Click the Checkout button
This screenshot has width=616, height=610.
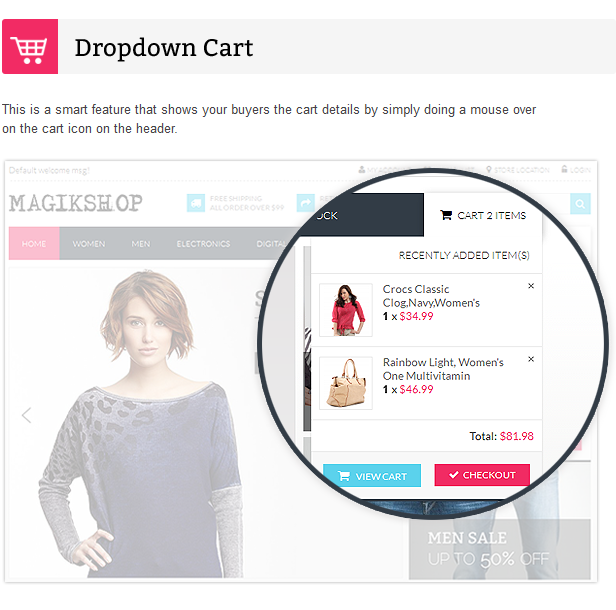482,475
